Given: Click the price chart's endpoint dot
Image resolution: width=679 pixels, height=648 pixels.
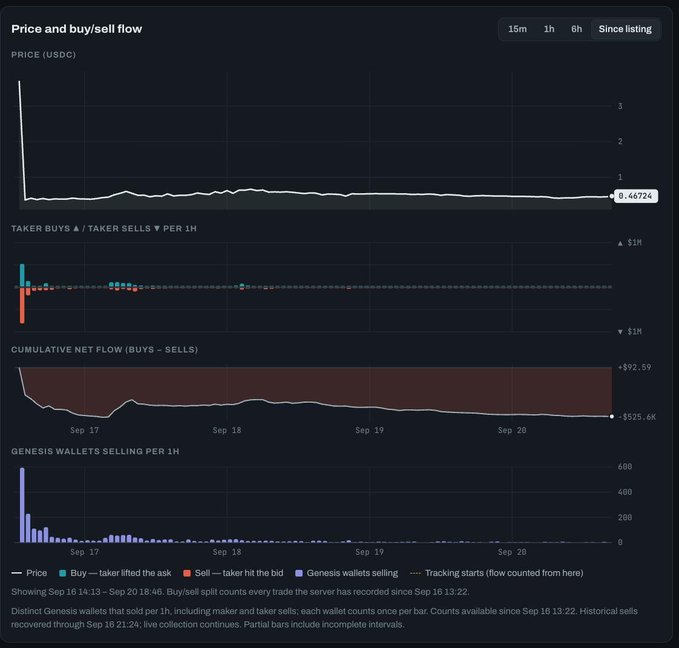Looking at the screenshot, I should click(611, 196).
